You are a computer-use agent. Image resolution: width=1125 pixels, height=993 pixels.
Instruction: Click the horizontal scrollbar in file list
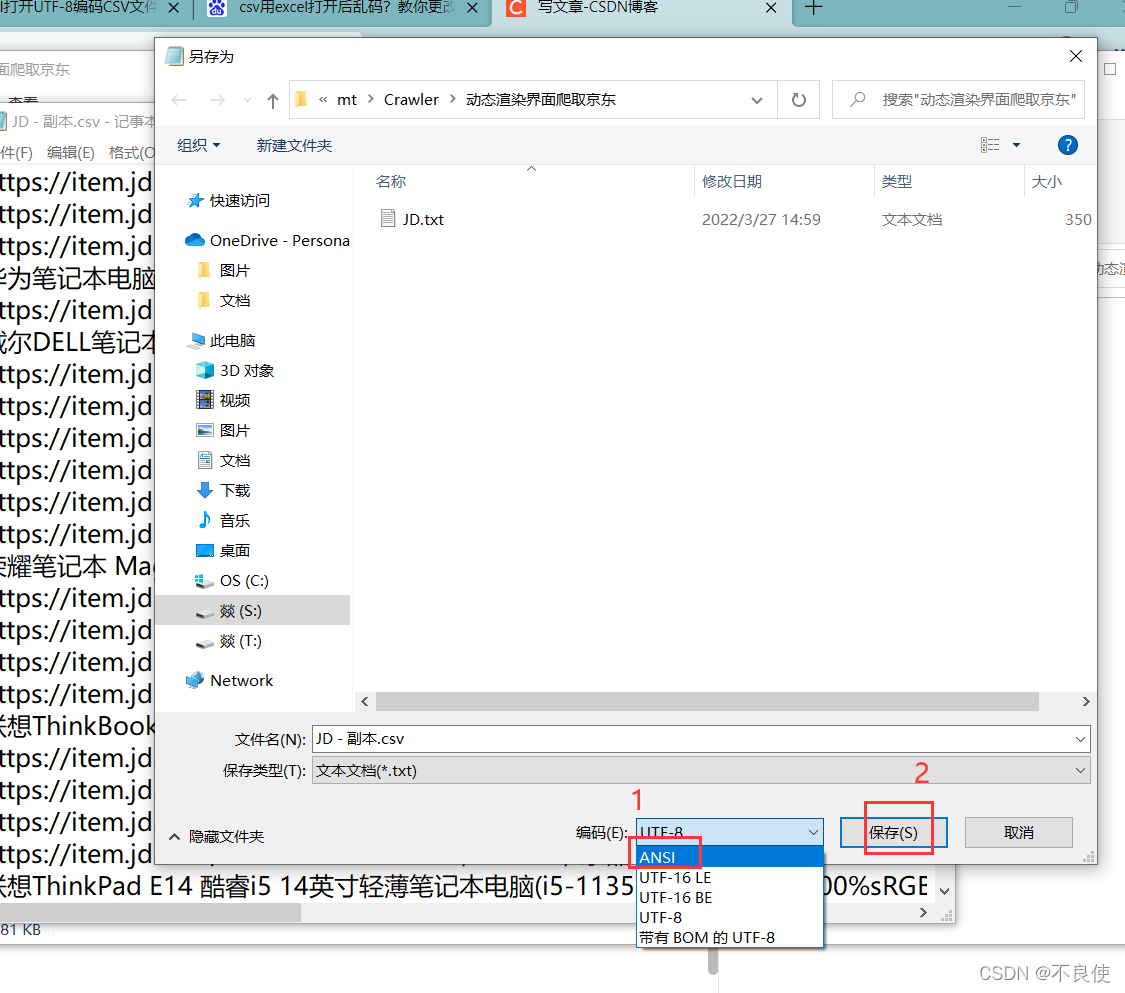[707, 701]
